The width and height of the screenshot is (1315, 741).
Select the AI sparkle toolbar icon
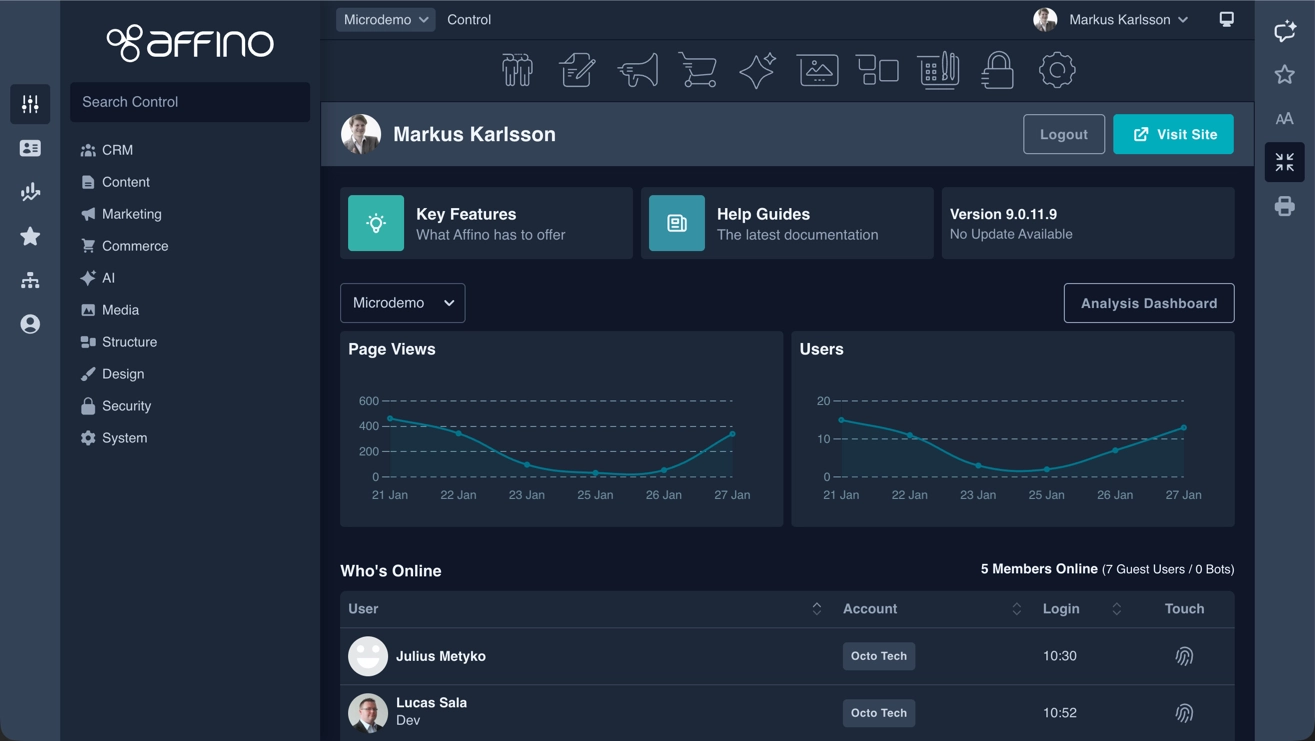(757, 71)
